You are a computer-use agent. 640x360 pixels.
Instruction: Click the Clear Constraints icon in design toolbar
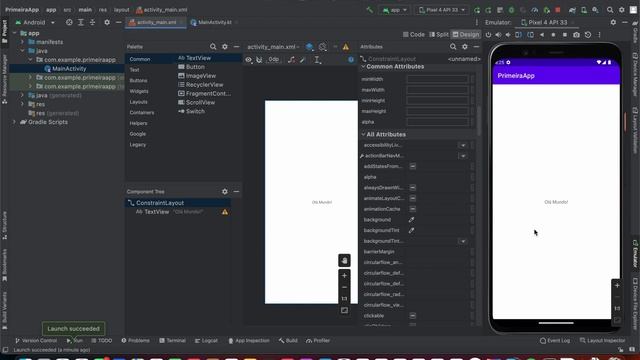coord(291,60)
